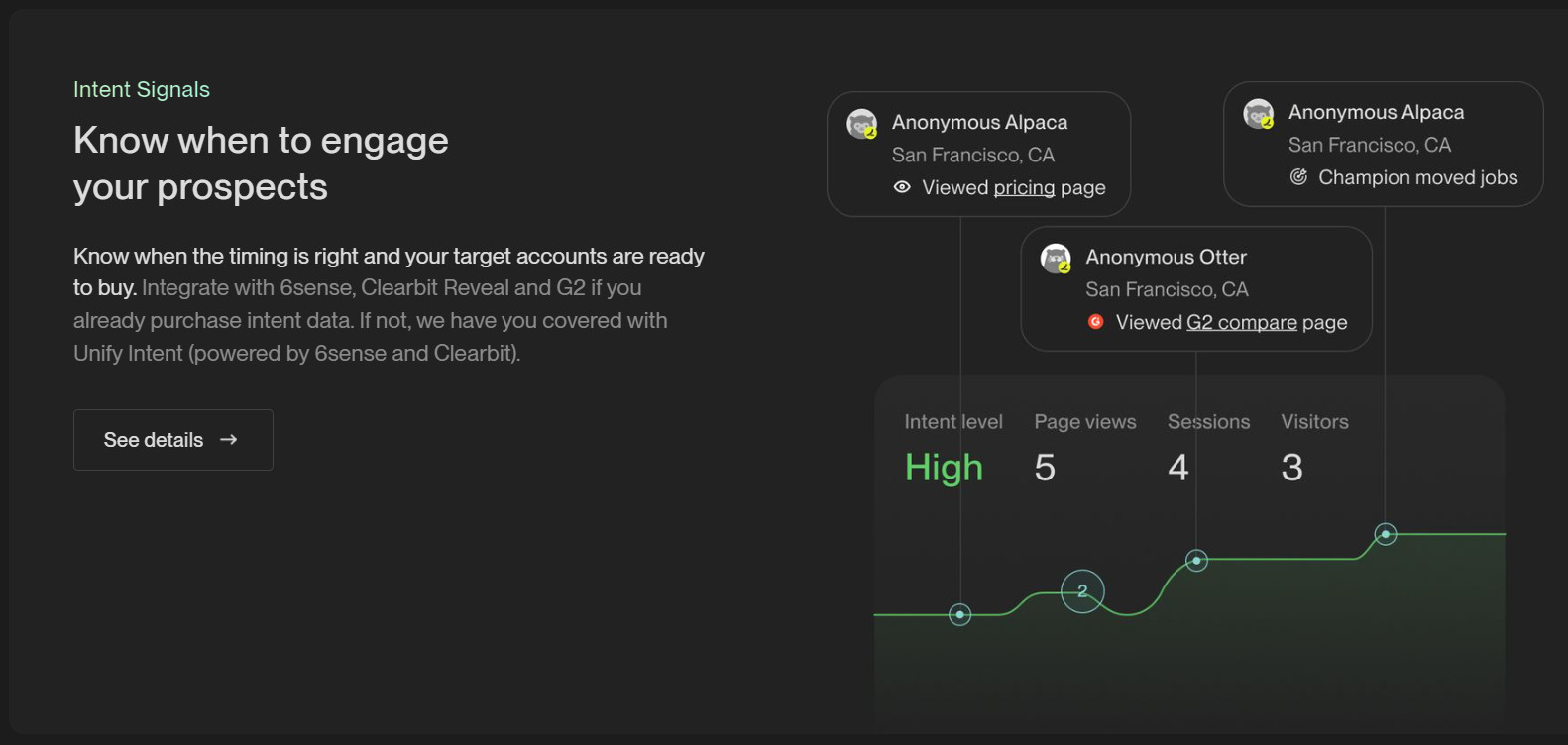Image resolution: width=1568 pixels, height=745 pixels.
Task: Open the underlined pricing link
Action: [x=1024, y=188]
